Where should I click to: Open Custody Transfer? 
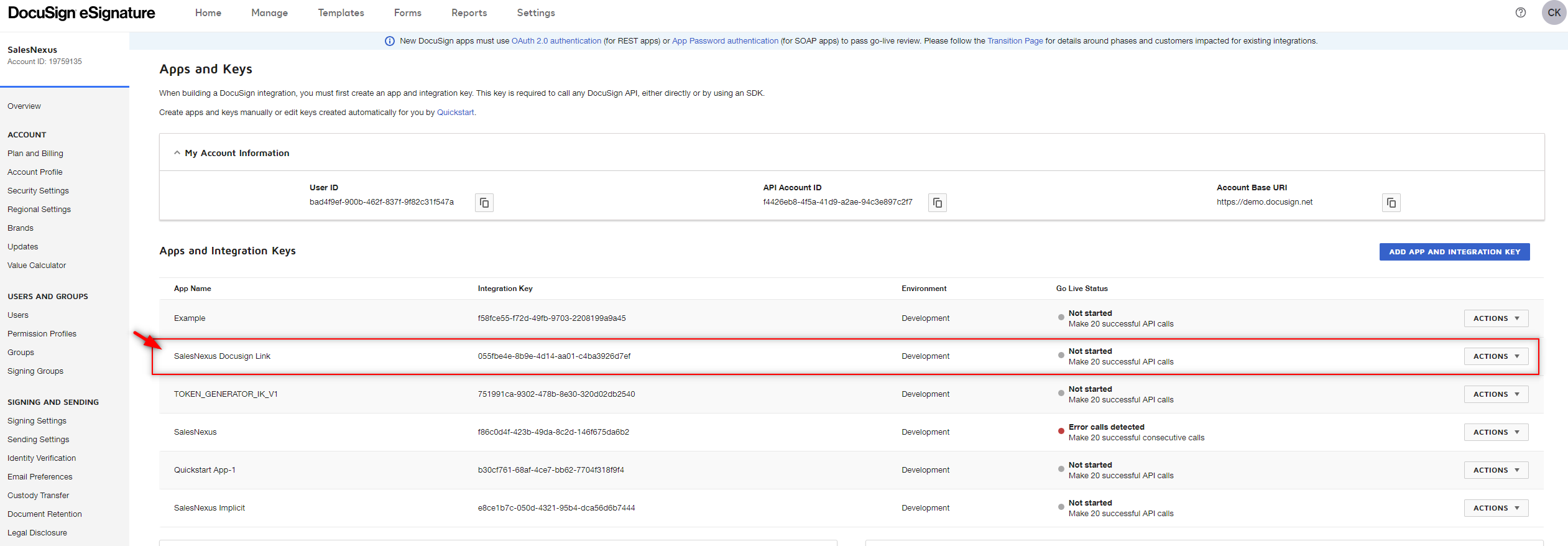click(x=38, y=496)
